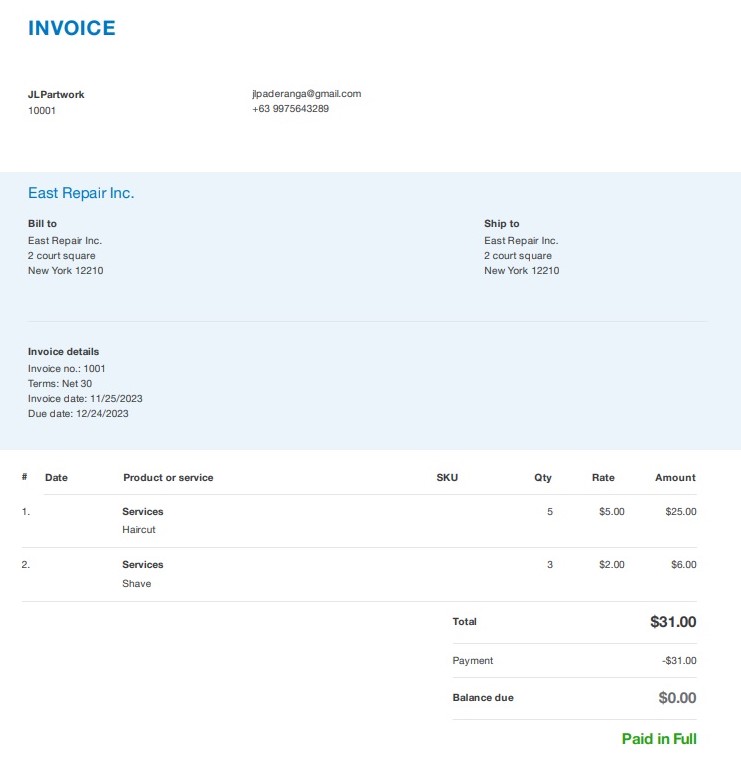
Task: Click the jlpaderanga@gmail.com email address
Action: click(306, 94)
